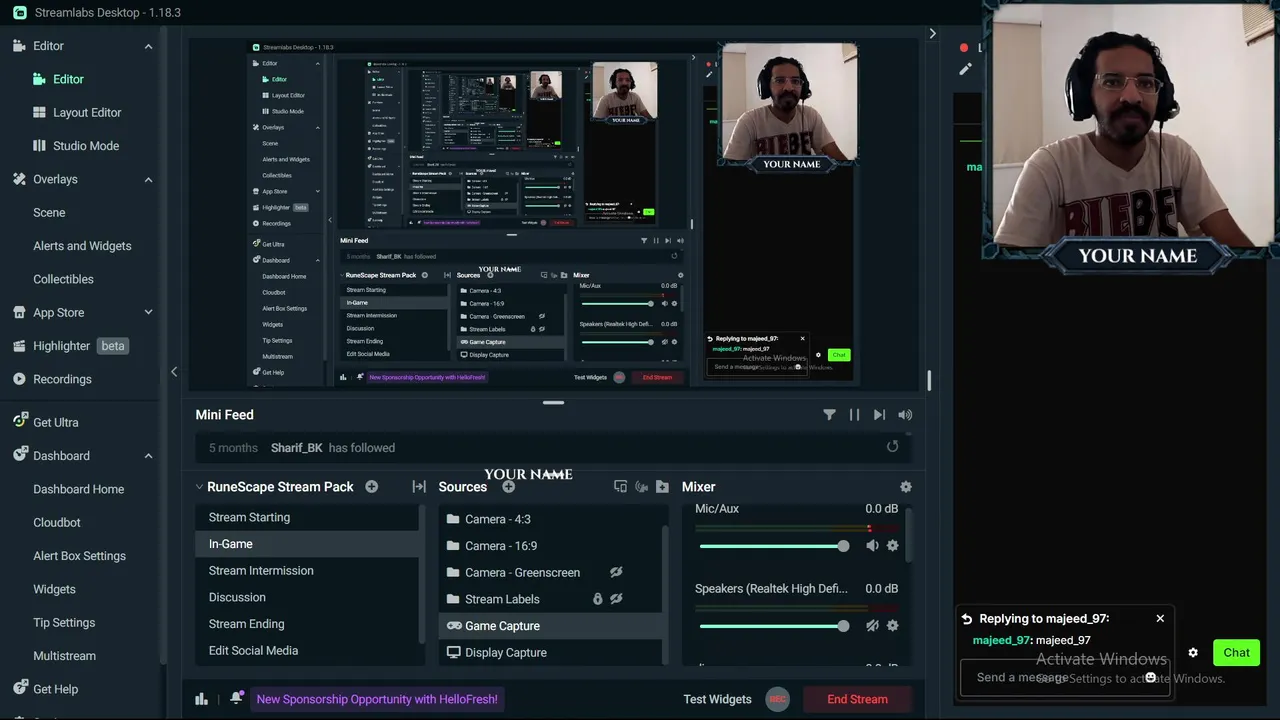Image resolution: width=1280 pixels, height=720 pixels.
Task: Collapse the chat panel with the top arrow
Action: pos(932,33)
